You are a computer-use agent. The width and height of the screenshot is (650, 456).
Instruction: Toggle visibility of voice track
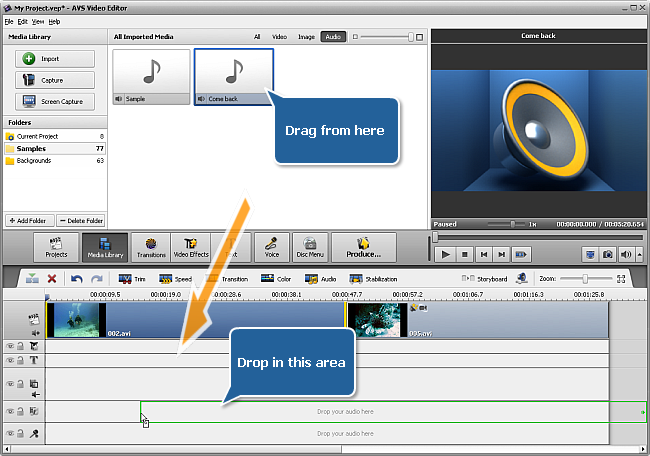point(10,433)
